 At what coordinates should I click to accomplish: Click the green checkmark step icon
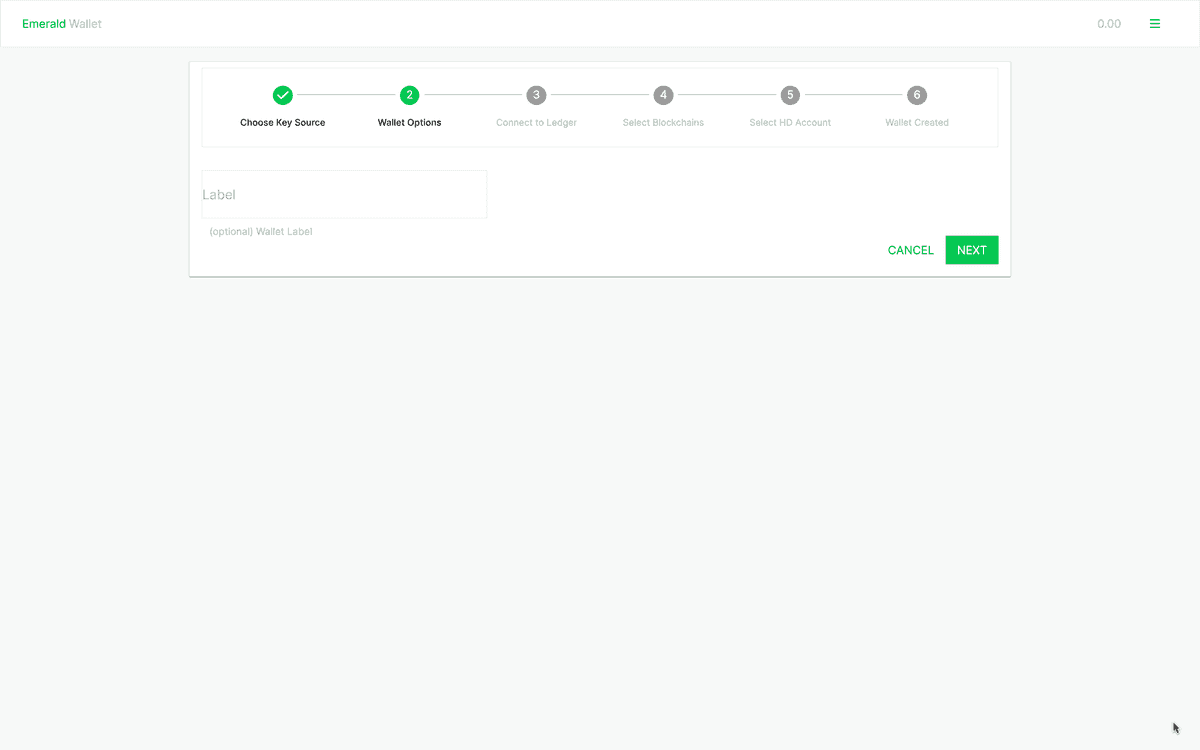click(283, 95)
